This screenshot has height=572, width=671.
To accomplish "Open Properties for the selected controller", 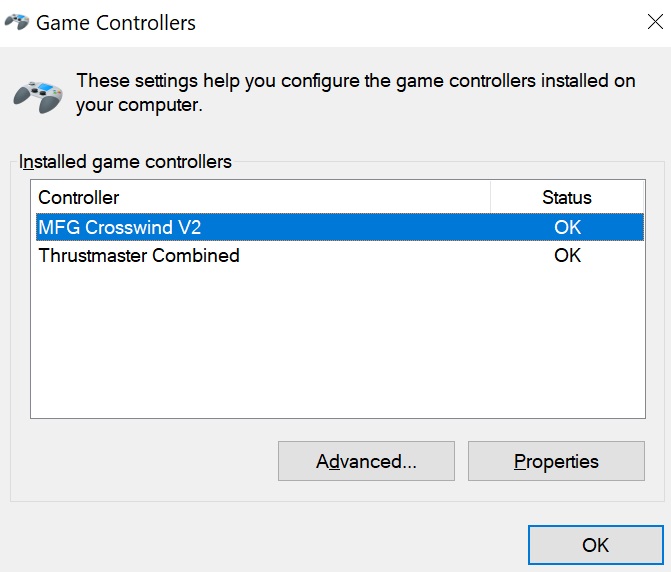I will [x=556, y=461].
